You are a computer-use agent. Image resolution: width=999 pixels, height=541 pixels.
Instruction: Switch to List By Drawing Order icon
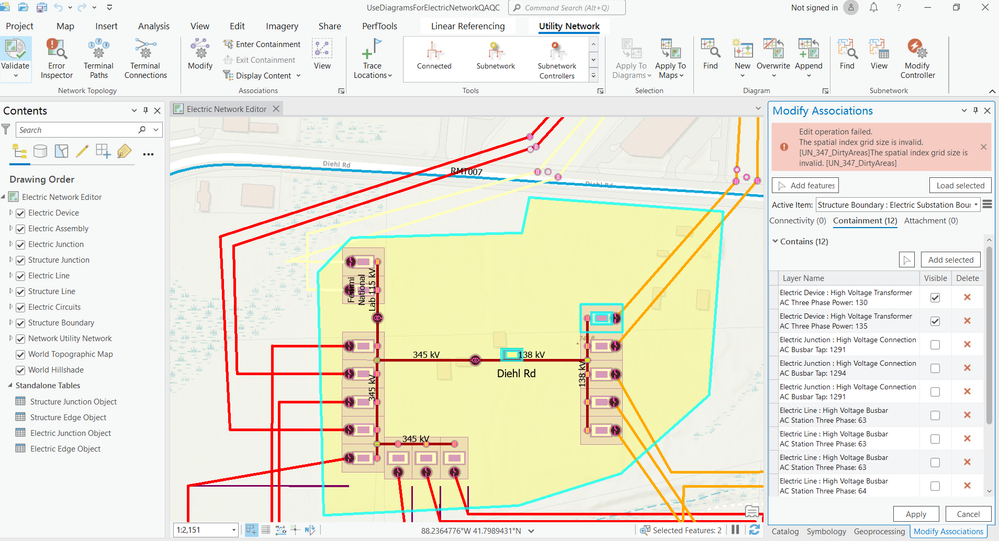click(x=19, y=152)
